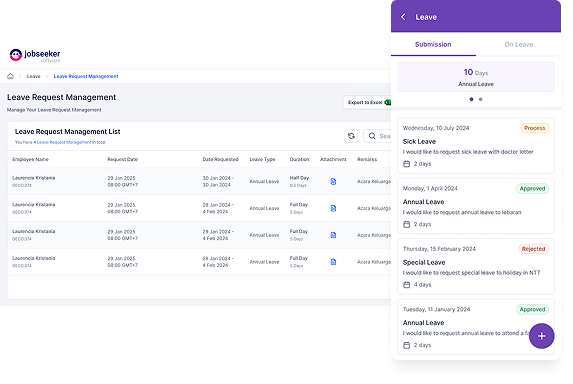The width and height of the screenshot is (573, 384).
Task: Click the 4 Leave Request Management link
Action: (x=62, y=142)
